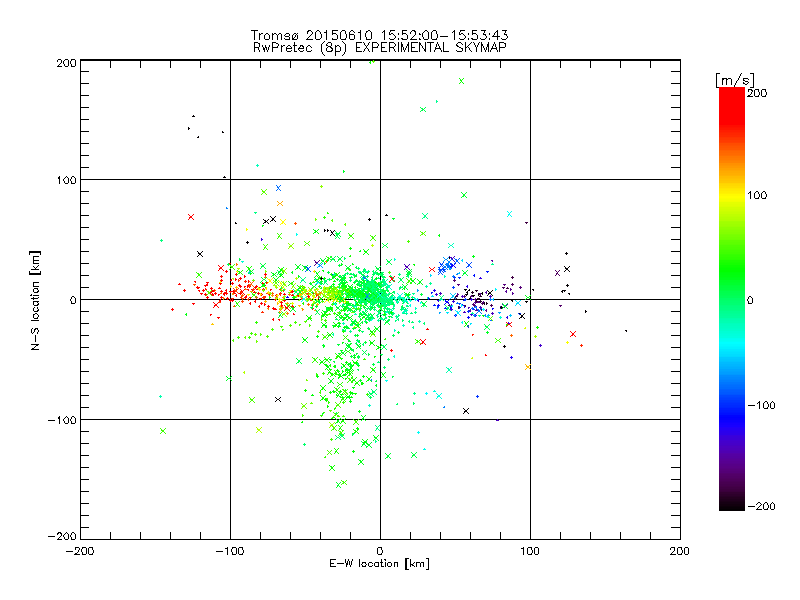
Task: Click the subtitle 'RwPretec (8p) EXPERIMENTAL SKYMAP'
Action: point(380,47)
